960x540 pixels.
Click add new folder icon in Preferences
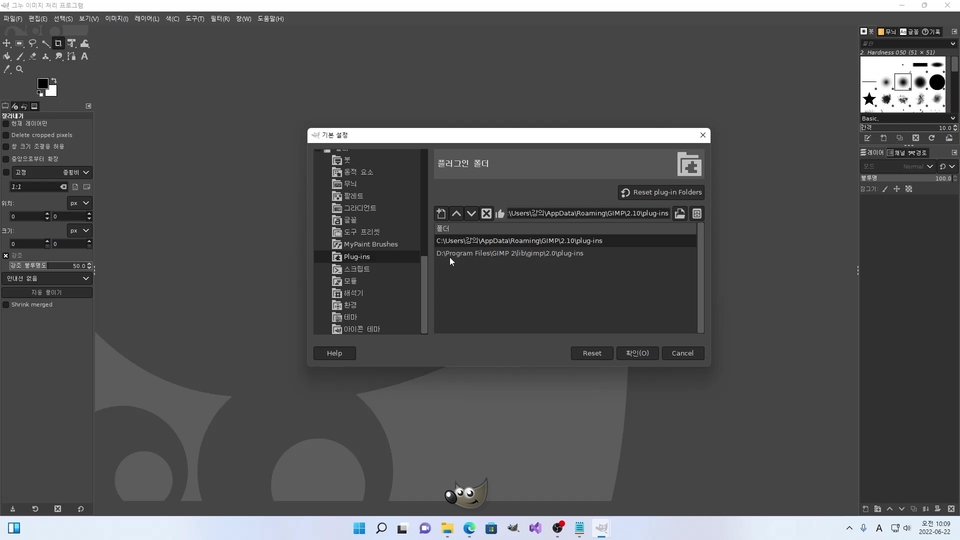point(441,214)
